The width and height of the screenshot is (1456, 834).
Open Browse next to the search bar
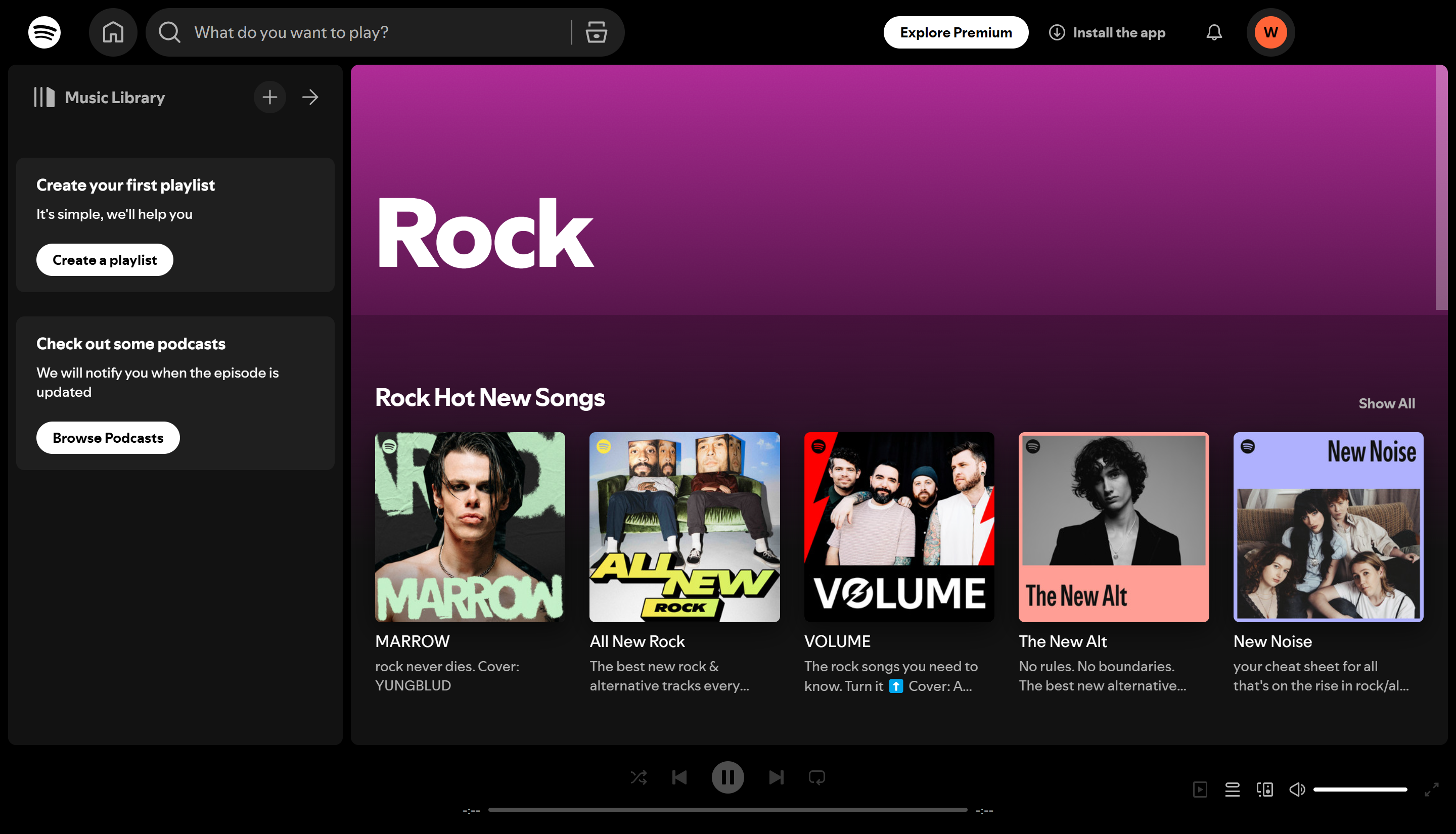click(596, 32)
